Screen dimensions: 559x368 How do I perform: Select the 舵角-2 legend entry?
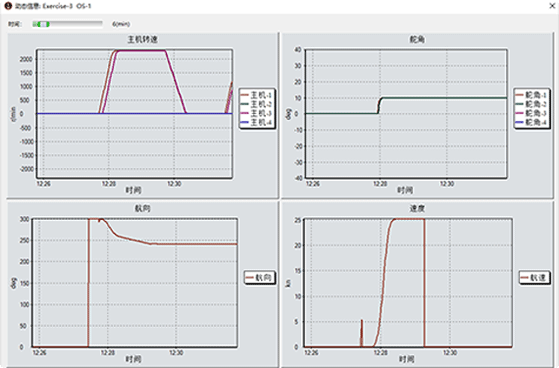click(x=531, y=104)
